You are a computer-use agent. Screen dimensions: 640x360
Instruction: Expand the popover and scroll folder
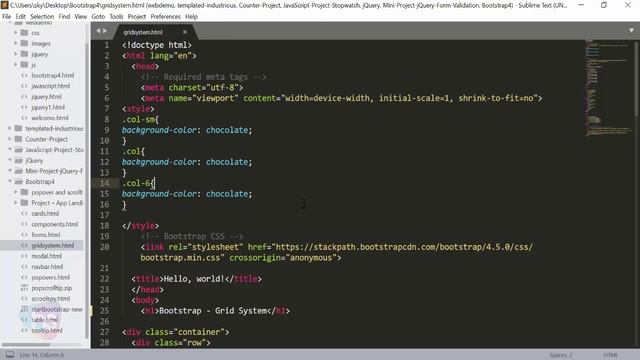point(16,192)
